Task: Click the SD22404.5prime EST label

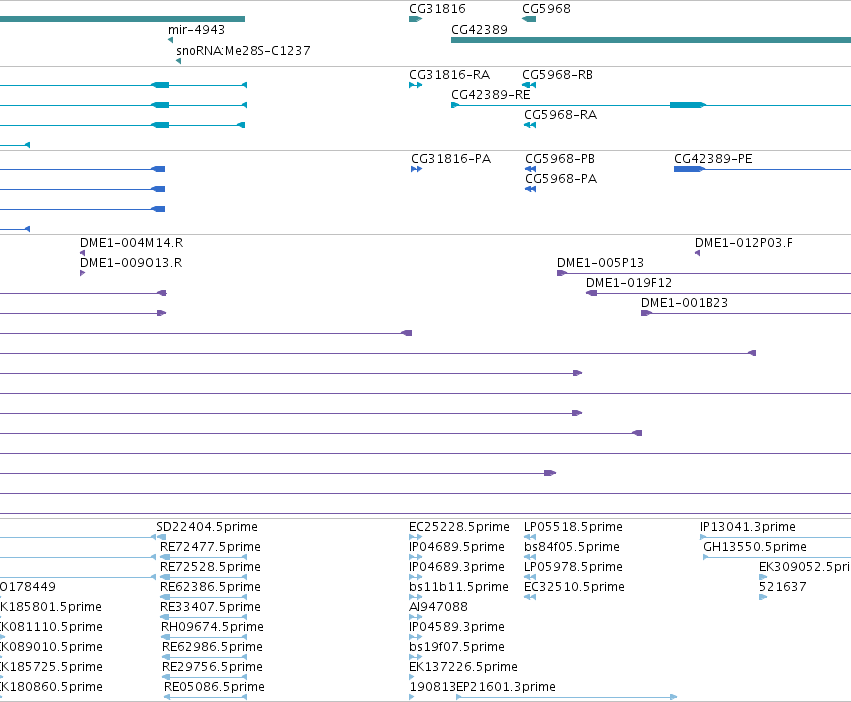Action: (206, 527)
